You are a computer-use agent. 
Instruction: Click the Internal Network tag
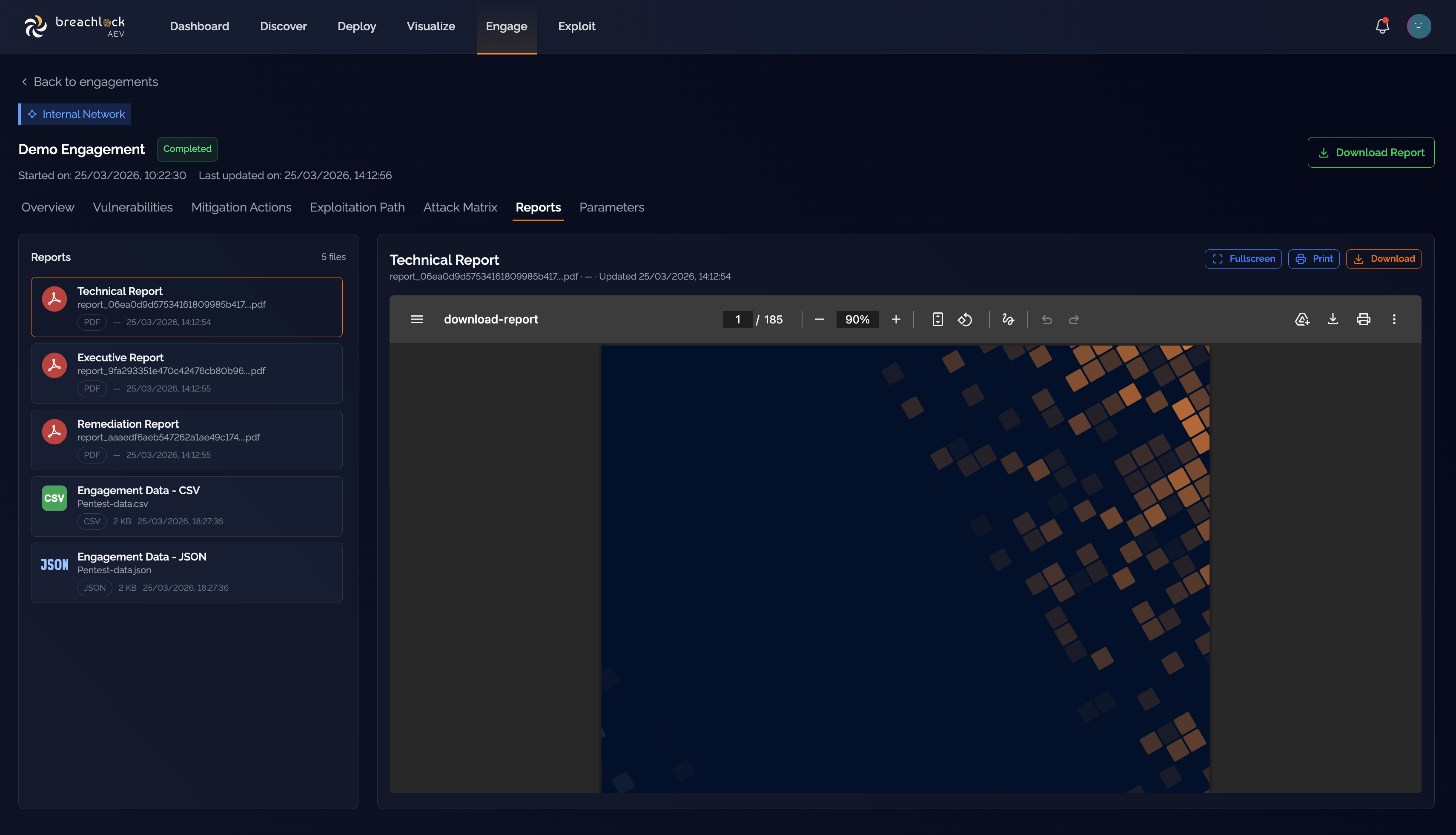pos(75,114)
